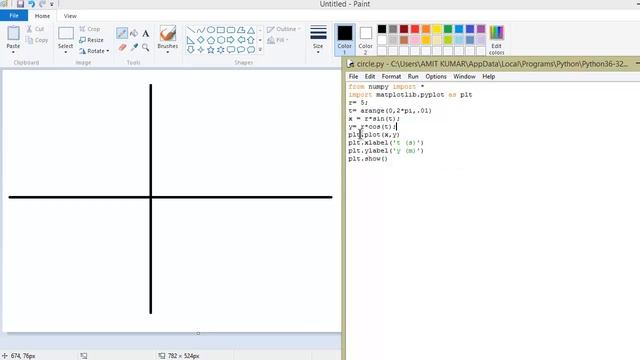Viewport: 640px width, 360px height.
Task: Activate the Color 2 background box
Action: [365, 40]
